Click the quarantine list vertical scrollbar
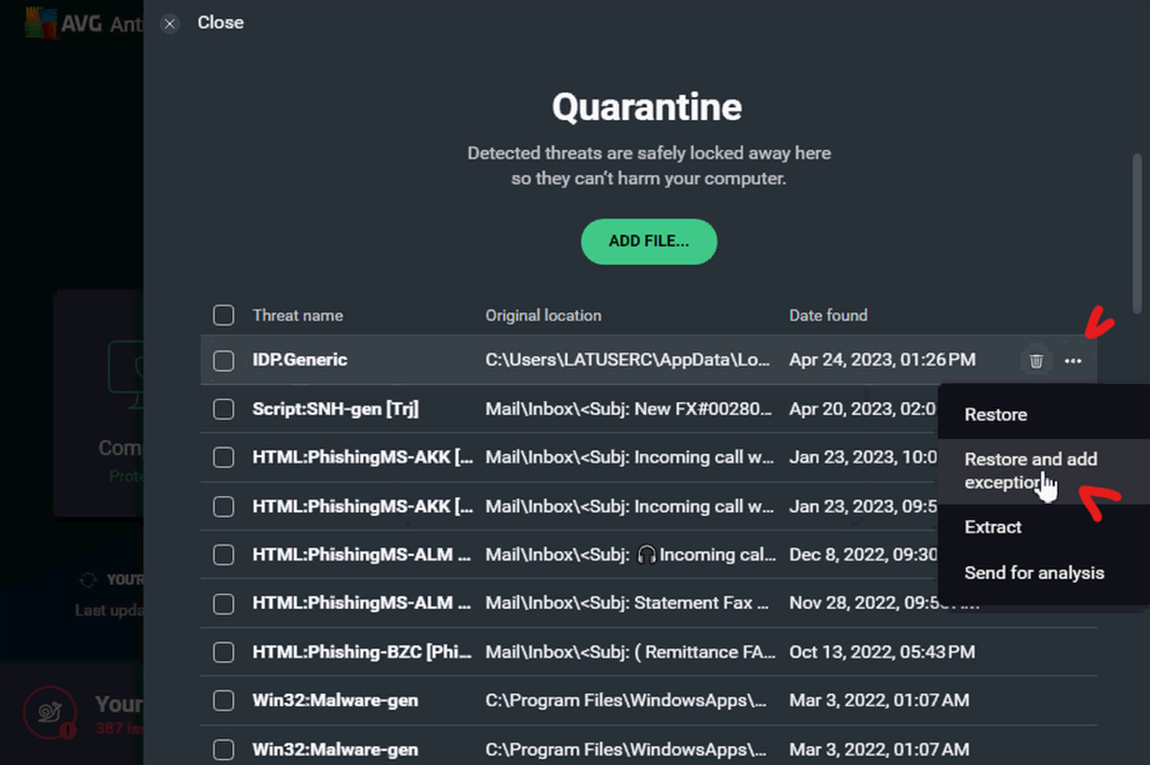 coord(1136,233)
